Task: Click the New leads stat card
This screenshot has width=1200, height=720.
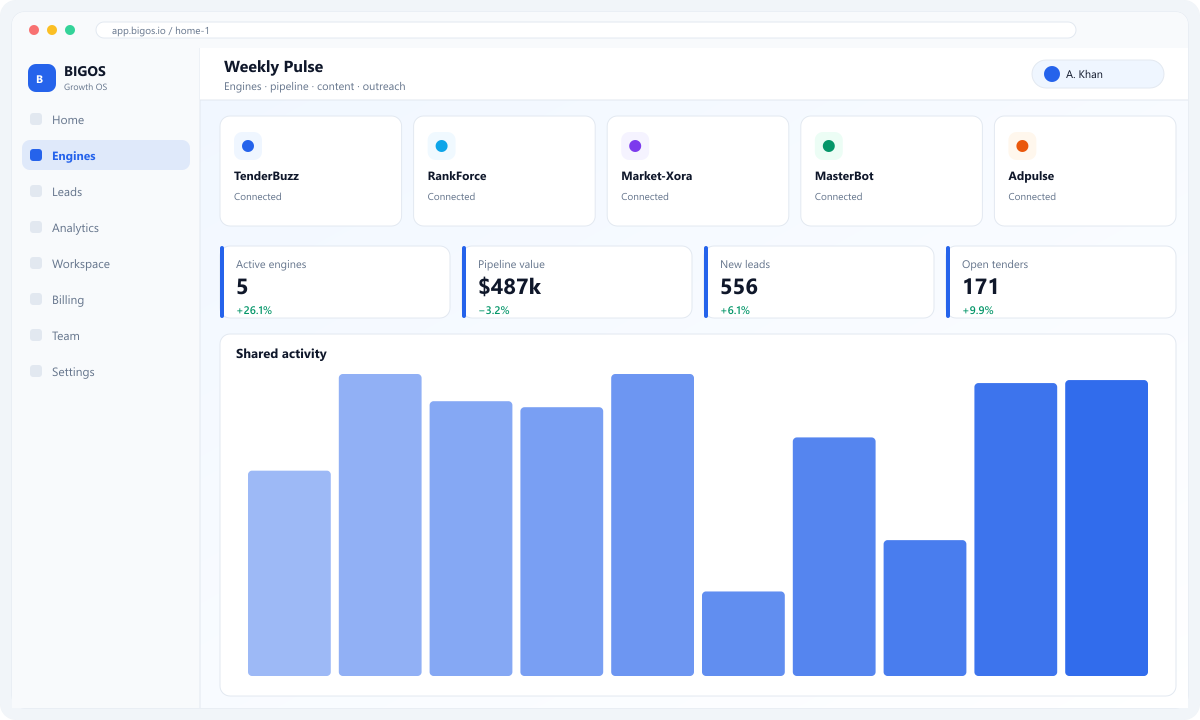Action: [x=819, y=282]
